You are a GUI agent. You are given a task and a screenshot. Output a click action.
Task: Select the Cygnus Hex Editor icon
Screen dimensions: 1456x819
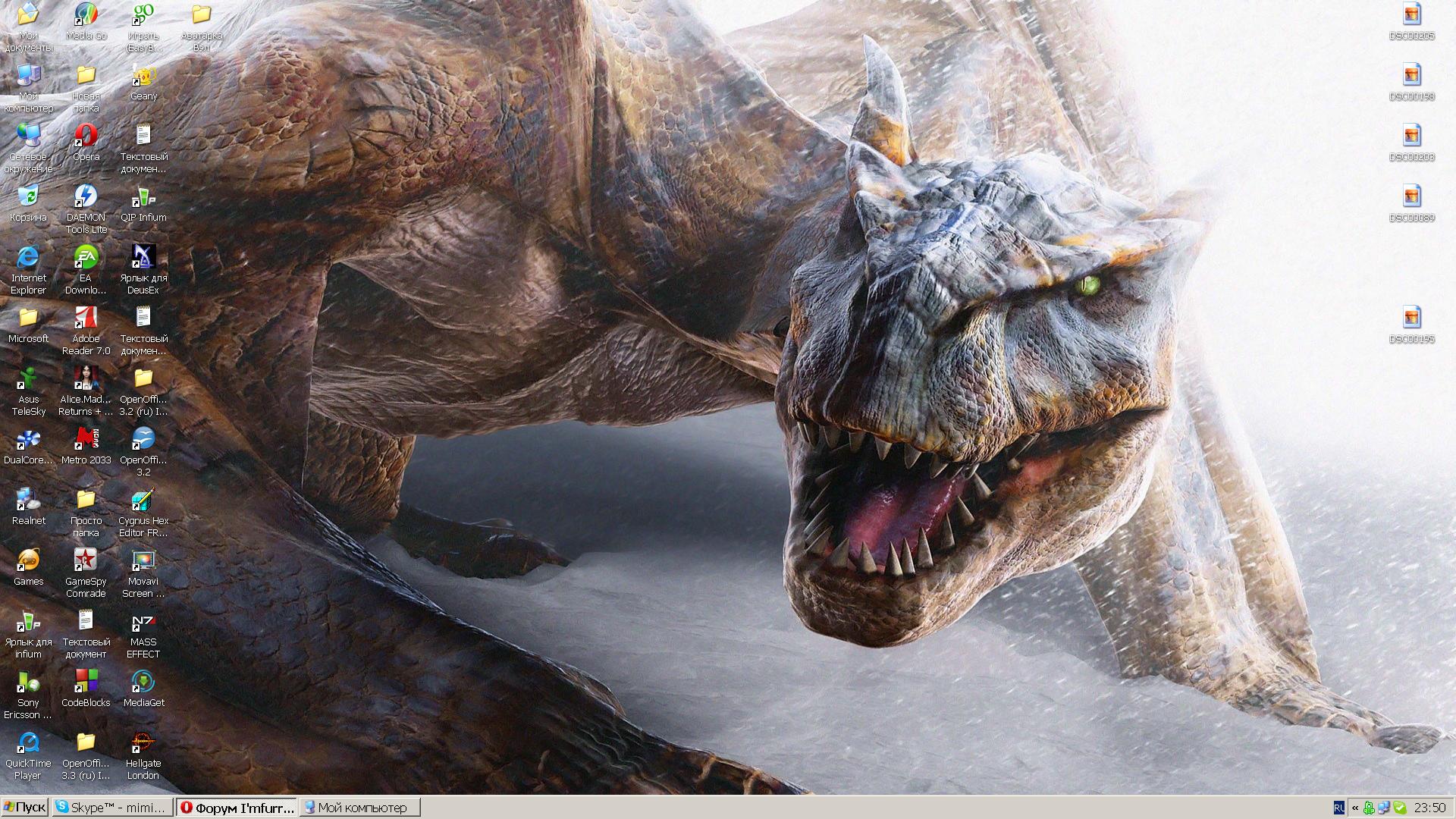tap(143, 513)
